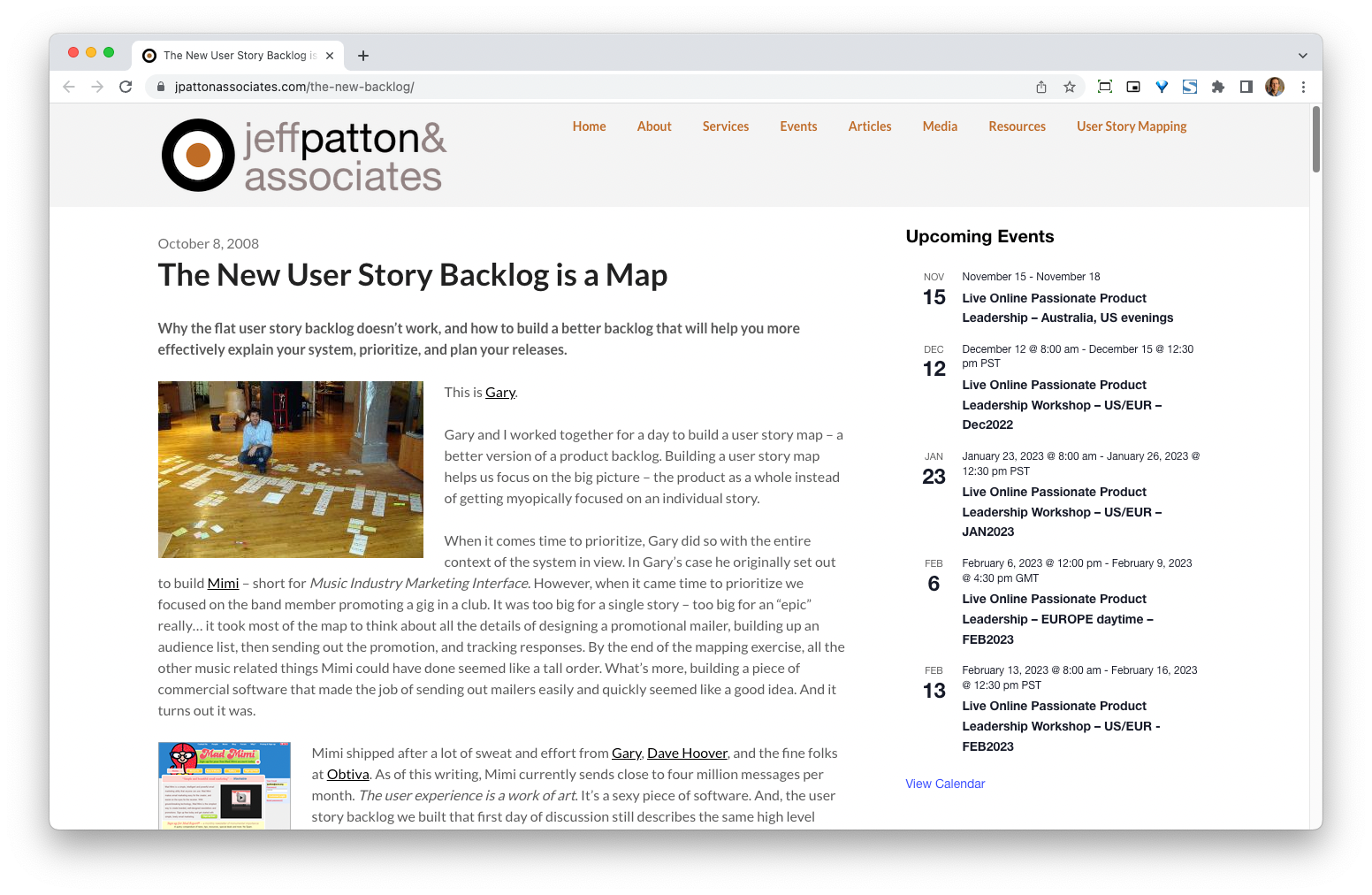Viewport: 1372px width, 895px height.
Task: Switch to the Articles menu item
Action: click(869, 126)
